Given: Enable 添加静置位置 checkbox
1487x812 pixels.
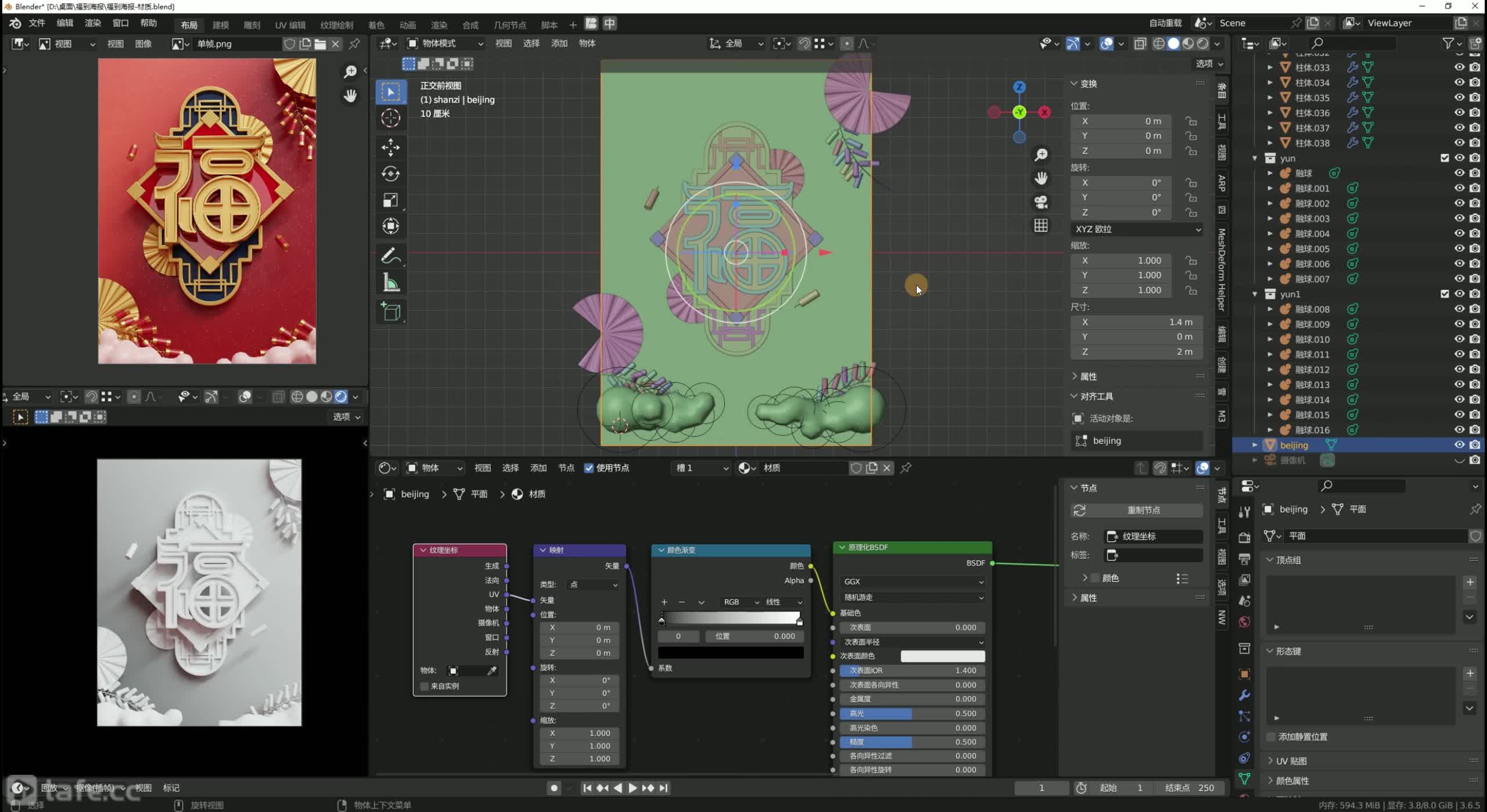Looking at the screenshot, I should pyautogui.click(x=1272, y=736).
